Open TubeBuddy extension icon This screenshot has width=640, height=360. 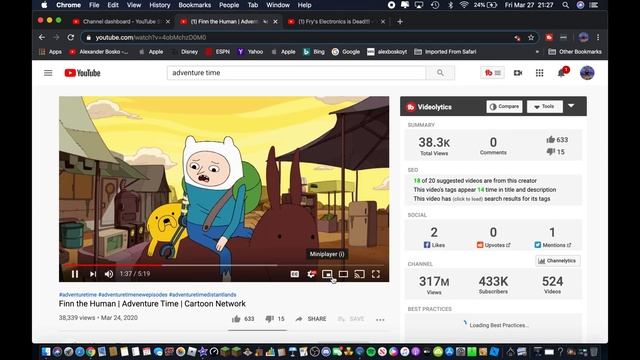point(549,38)
